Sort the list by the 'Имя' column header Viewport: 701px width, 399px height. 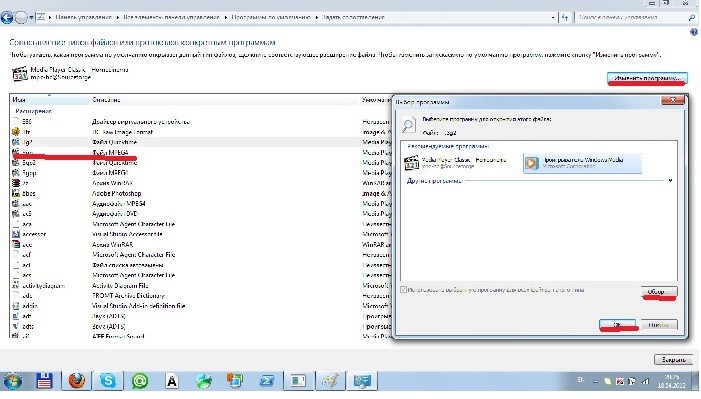pos(49,100)
